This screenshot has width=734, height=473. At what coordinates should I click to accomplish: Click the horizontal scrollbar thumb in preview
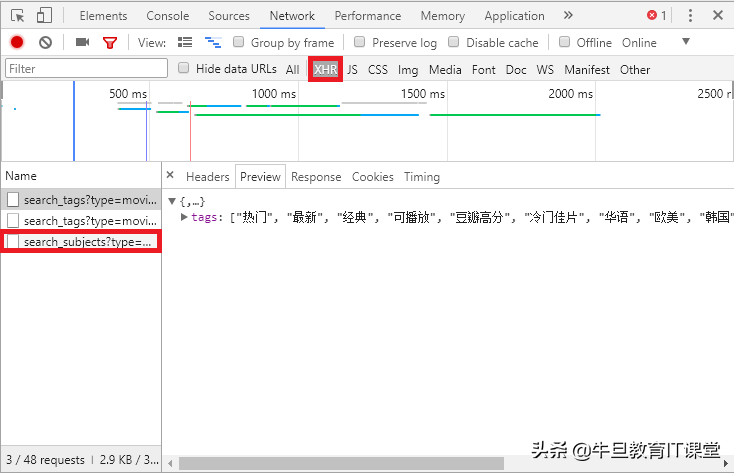coord(341,463)
